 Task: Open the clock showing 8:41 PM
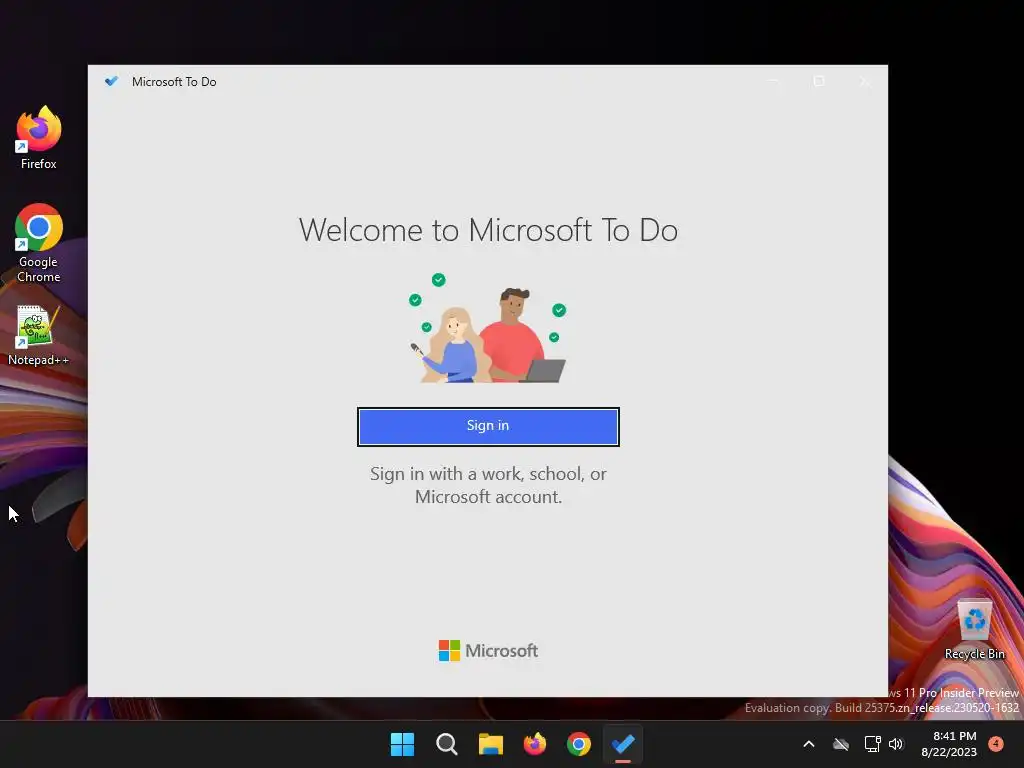point(949,744)
